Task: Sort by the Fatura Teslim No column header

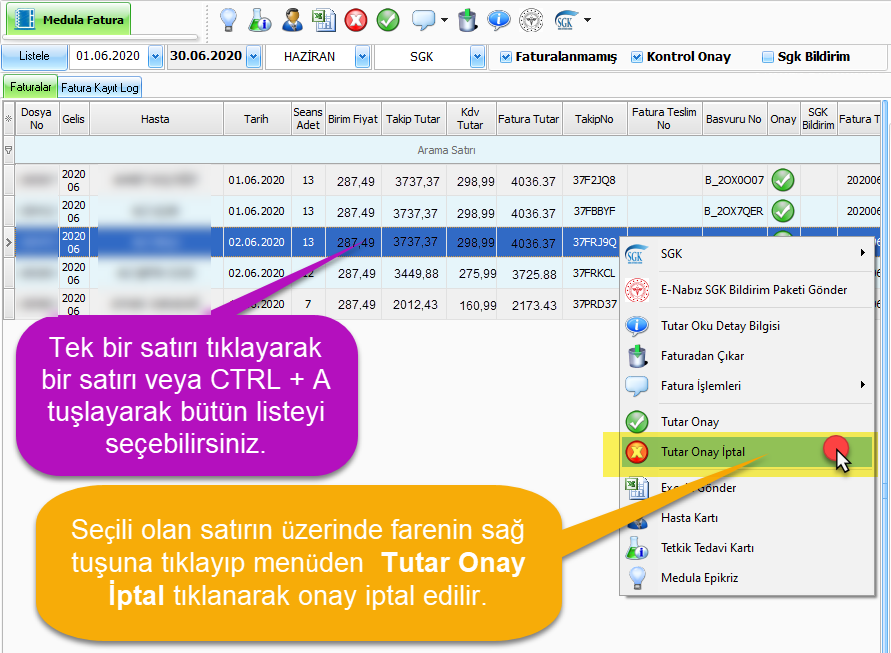Action: [664, 119]
